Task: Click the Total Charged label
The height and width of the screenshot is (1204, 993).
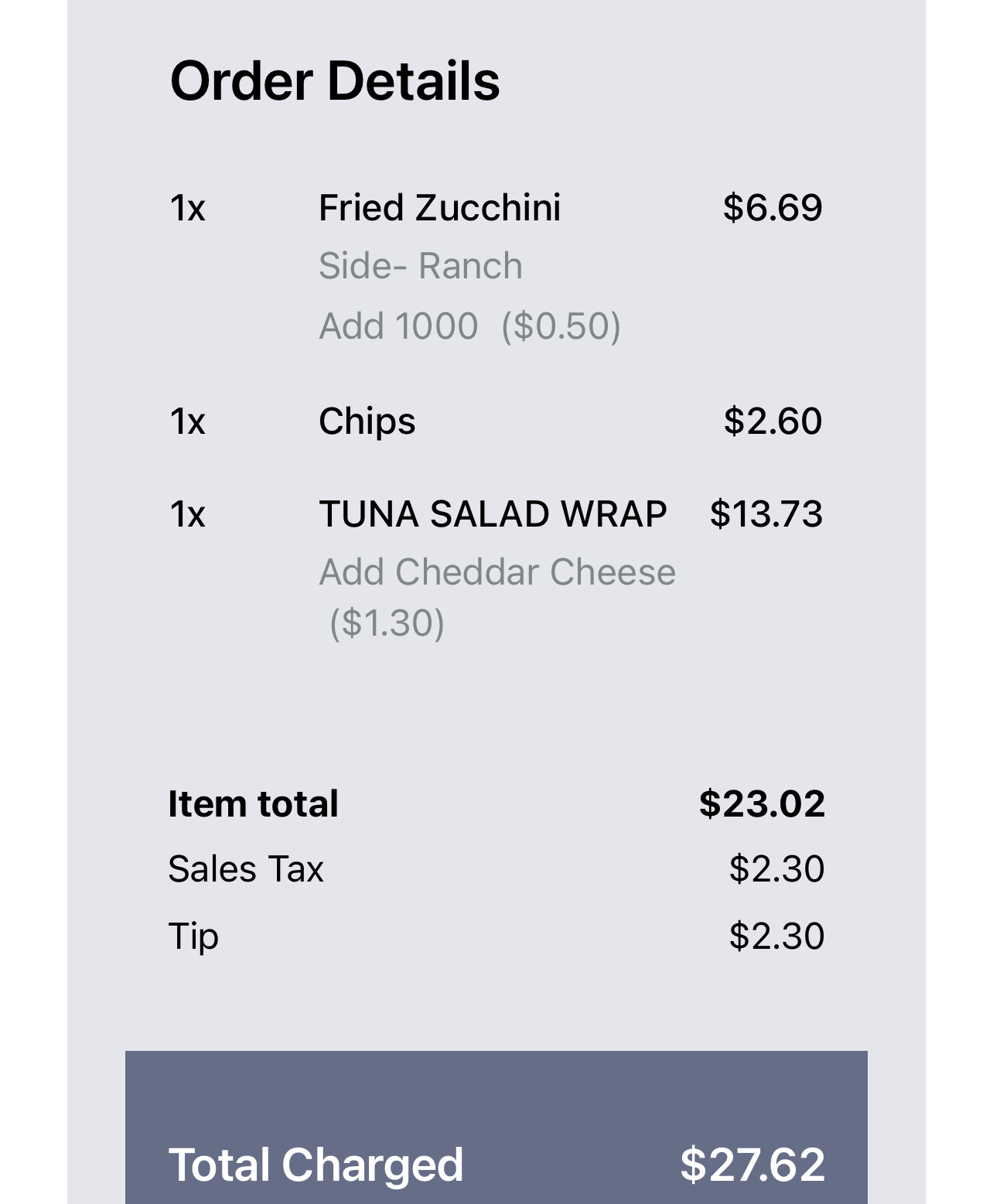Action: point(316,1165)
